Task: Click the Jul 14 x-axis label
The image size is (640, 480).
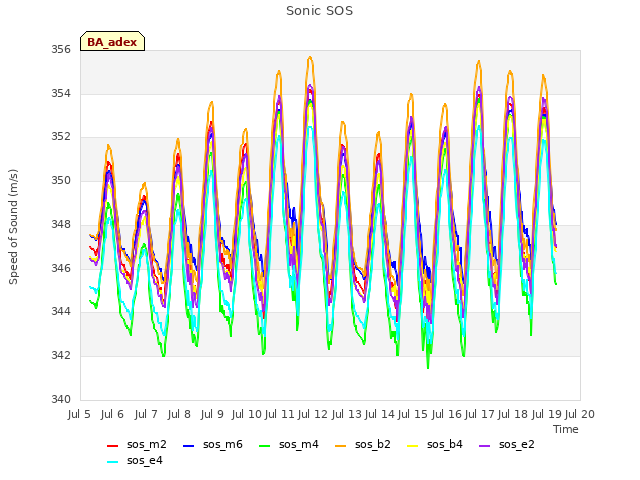Action: pyautogui.click(x=380, y=414)
